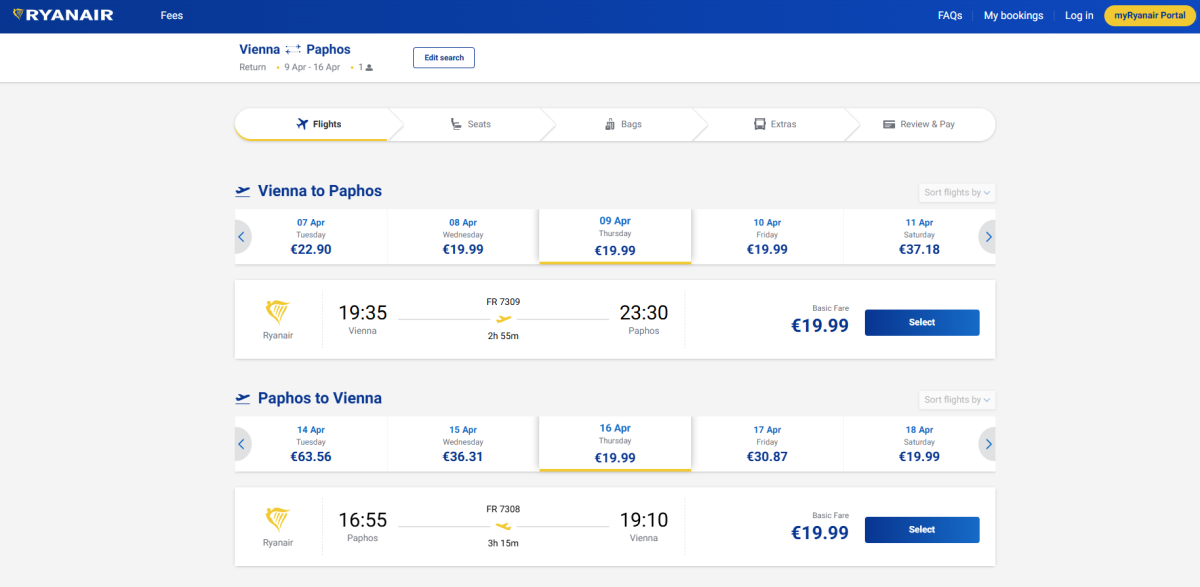This screenshot has width=1200, height=587.
Task: Choose 08 Apr Wednesday outbound date
Action: pos(463,237)
